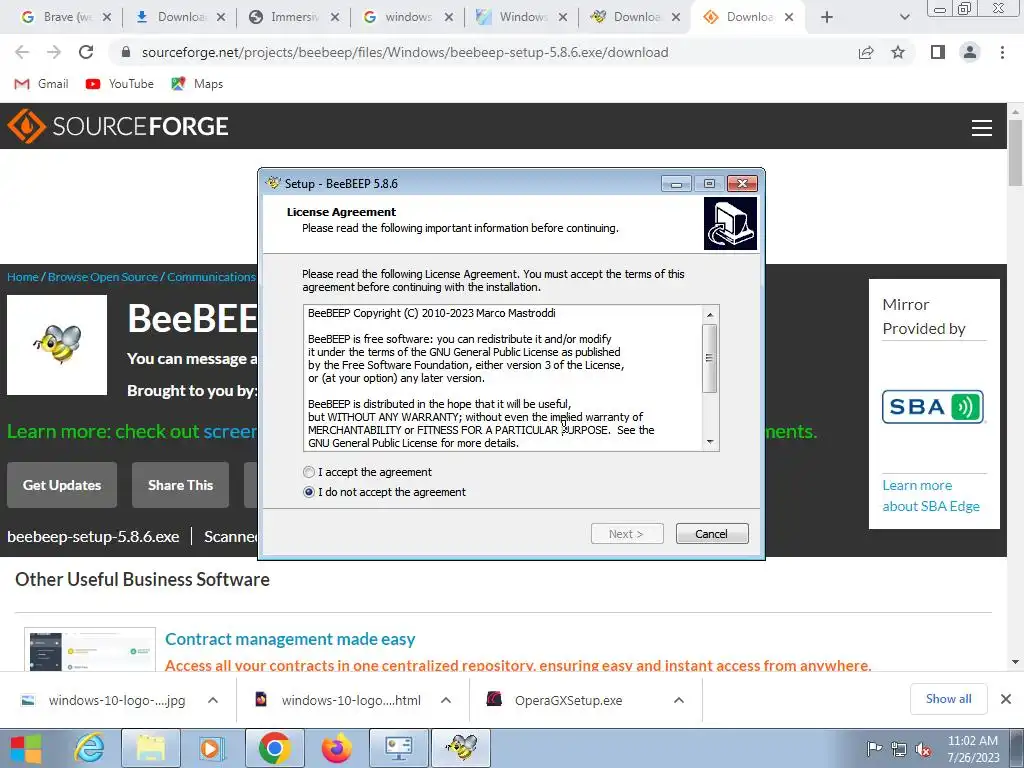Screen dimensions: 1024x768
Task: Click the Get Updates button
Action: coord(62,485)
